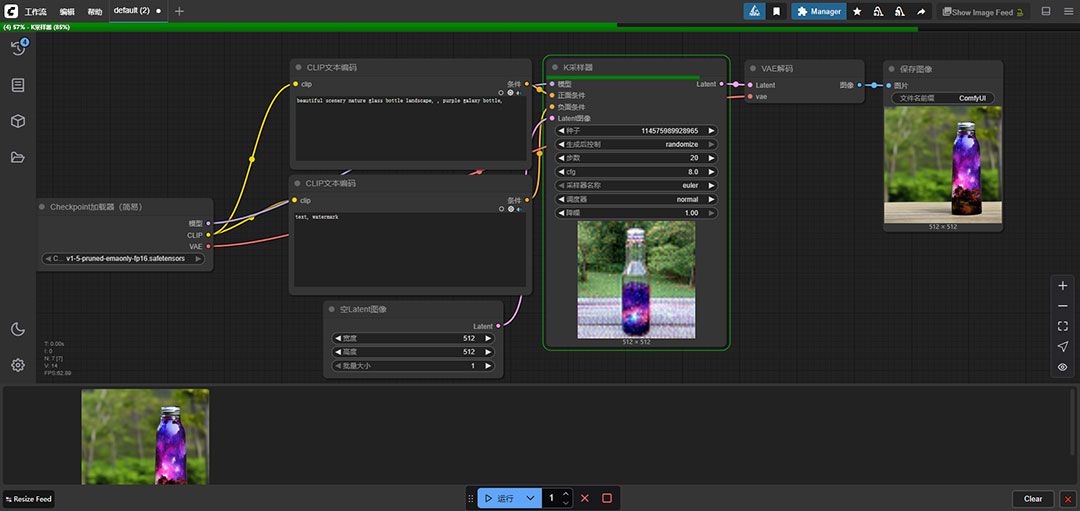Click the star icon next to Manager

point(857,11)
